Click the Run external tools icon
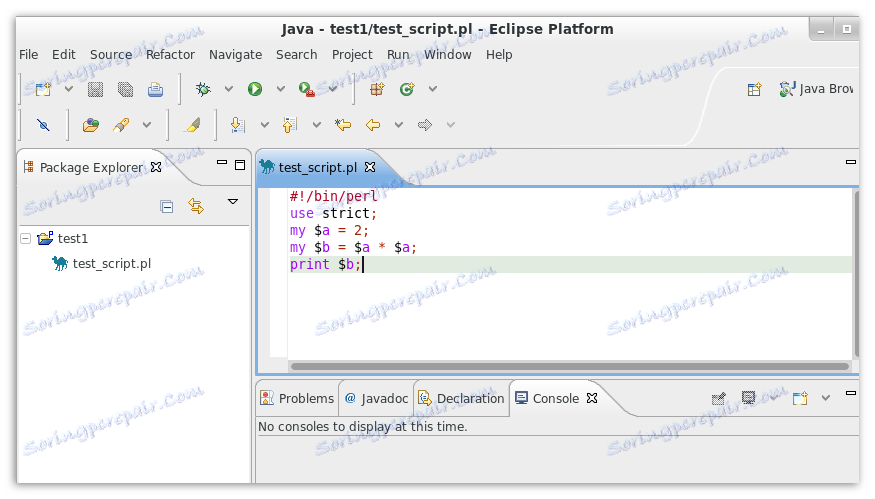Viewport: 875px width, 499px height. click(x=307, y=89)
